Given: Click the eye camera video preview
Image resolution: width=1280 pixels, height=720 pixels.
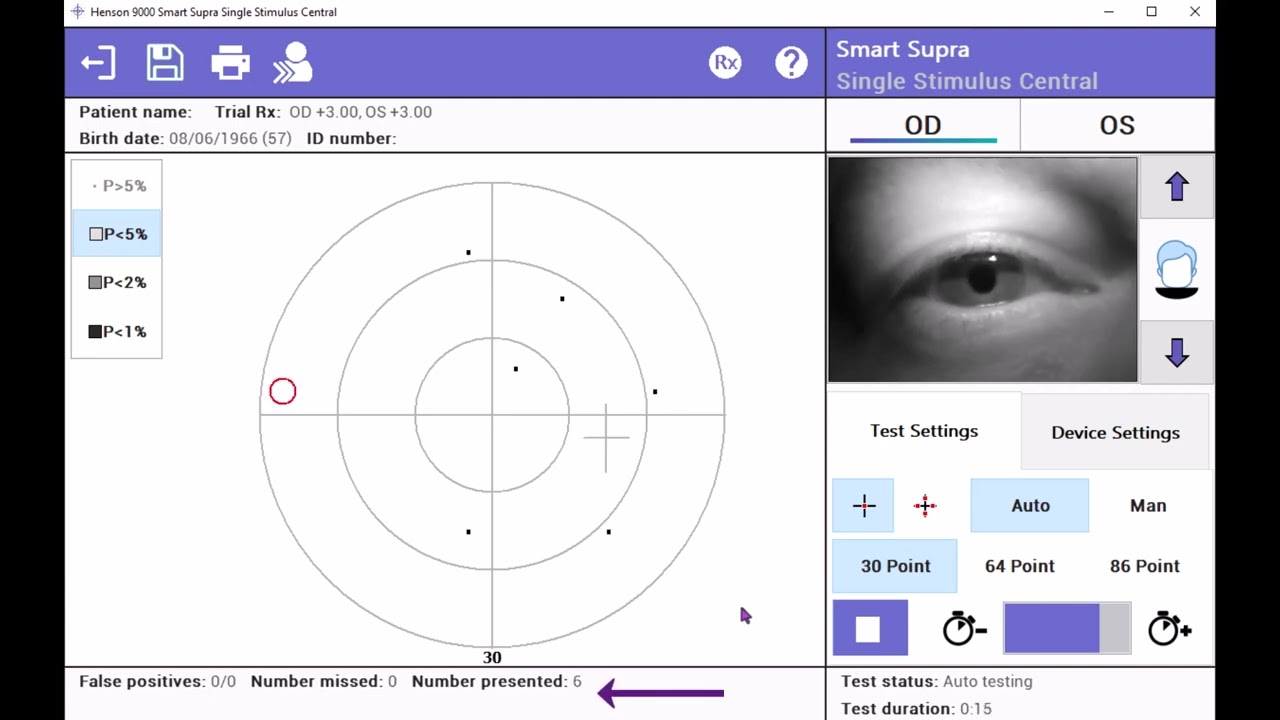Looking at the screenshot, I should click(983, 270).
